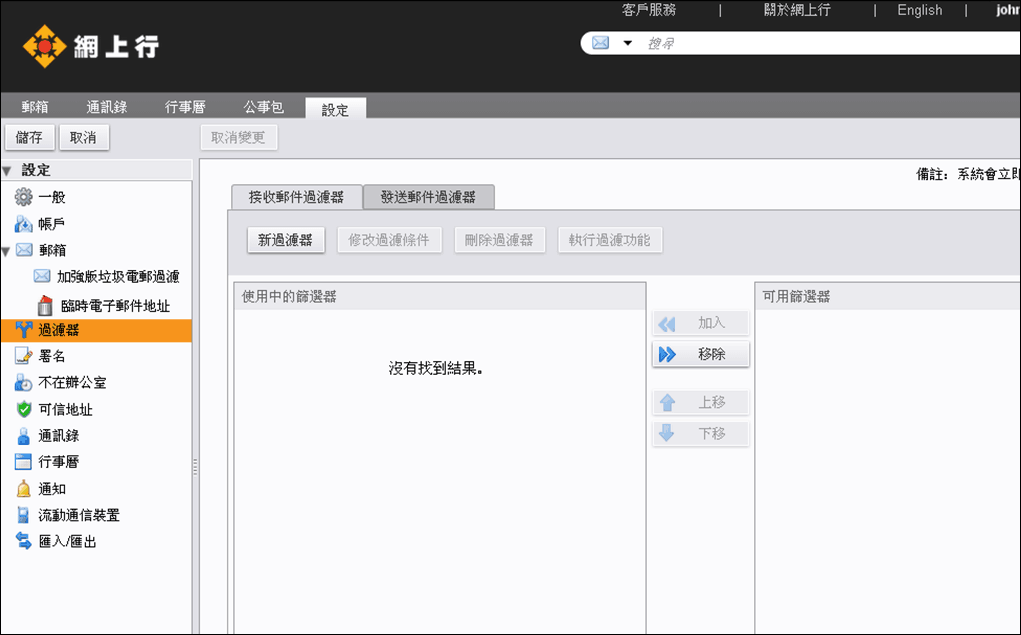
Task: Click the 移除 double-arrow button
Action: [x=701, y=354]
